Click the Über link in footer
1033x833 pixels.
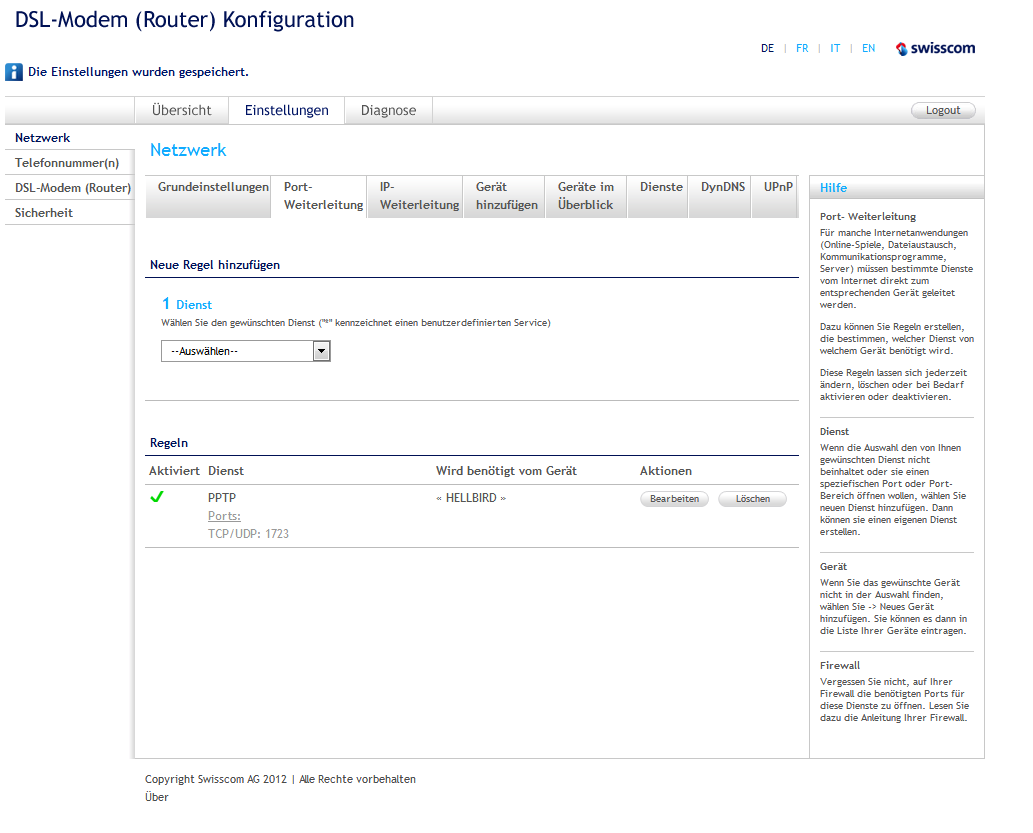pyautogui.click(x=157, y=797)
